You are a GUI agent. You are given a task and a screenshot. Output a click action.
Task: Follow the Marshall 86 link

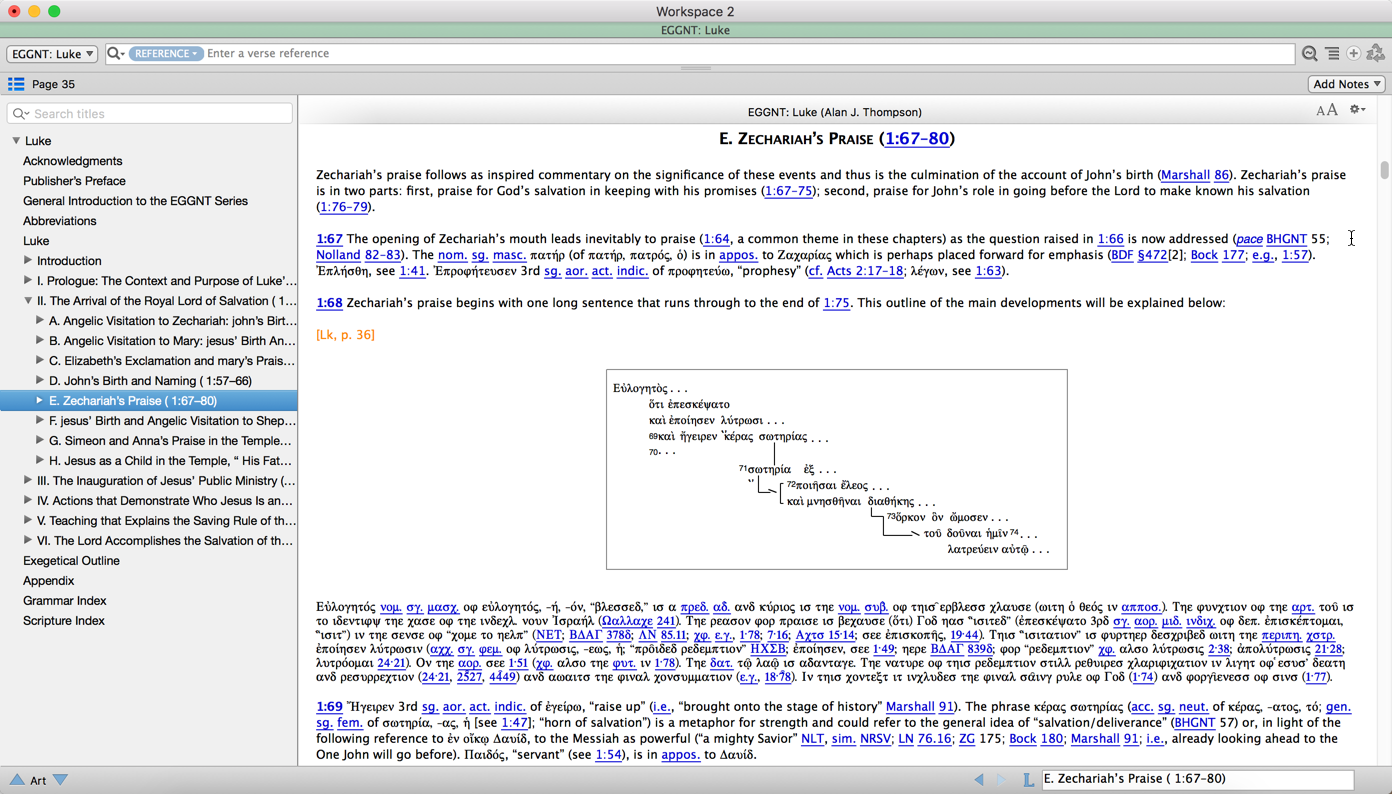tap(1195, 175)
